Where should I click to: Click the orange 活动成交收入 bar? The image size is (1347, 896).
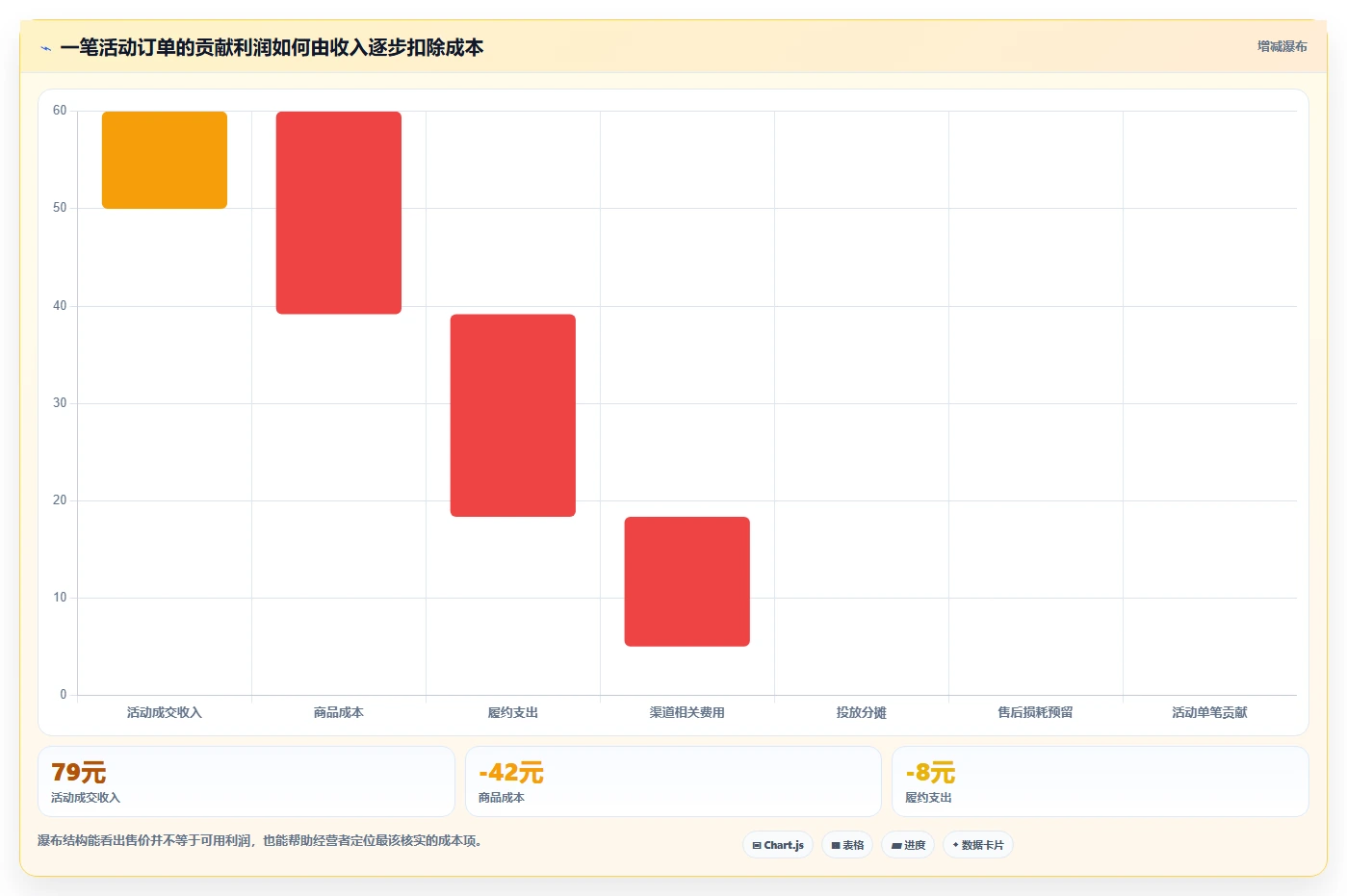[165, 160]
